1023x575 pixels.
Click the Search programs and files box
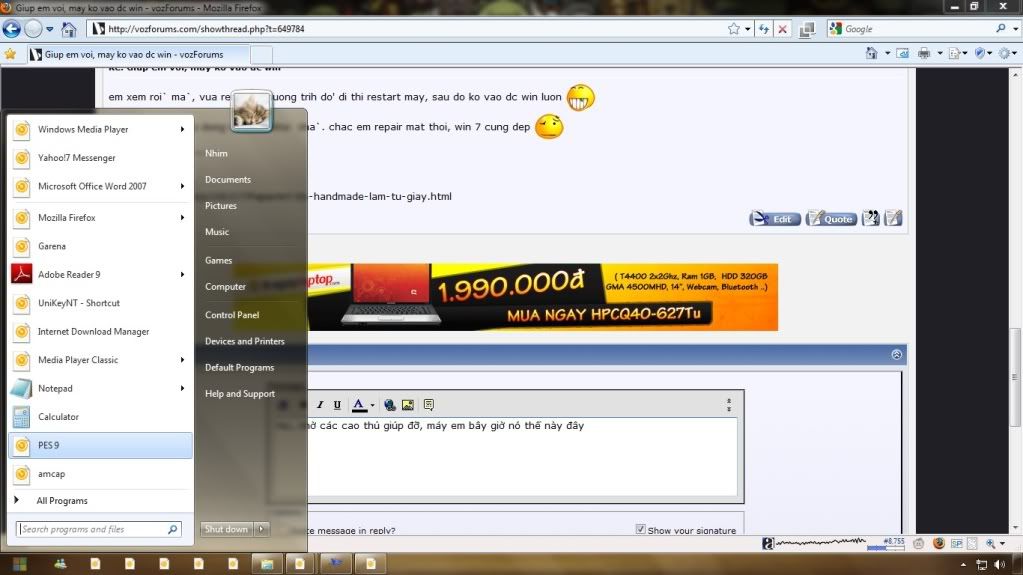click(98, 529)
